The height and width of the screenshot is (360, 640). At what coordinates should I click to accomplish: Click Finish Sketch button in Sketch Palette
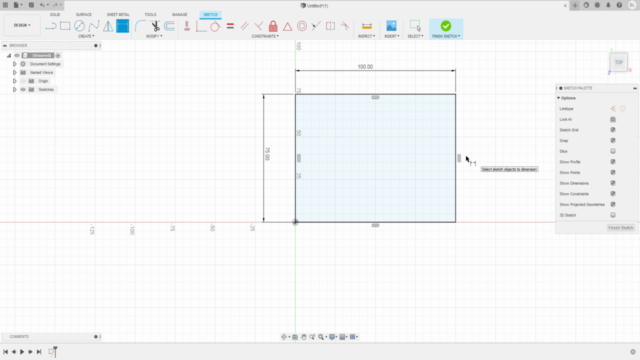(621, 228)
